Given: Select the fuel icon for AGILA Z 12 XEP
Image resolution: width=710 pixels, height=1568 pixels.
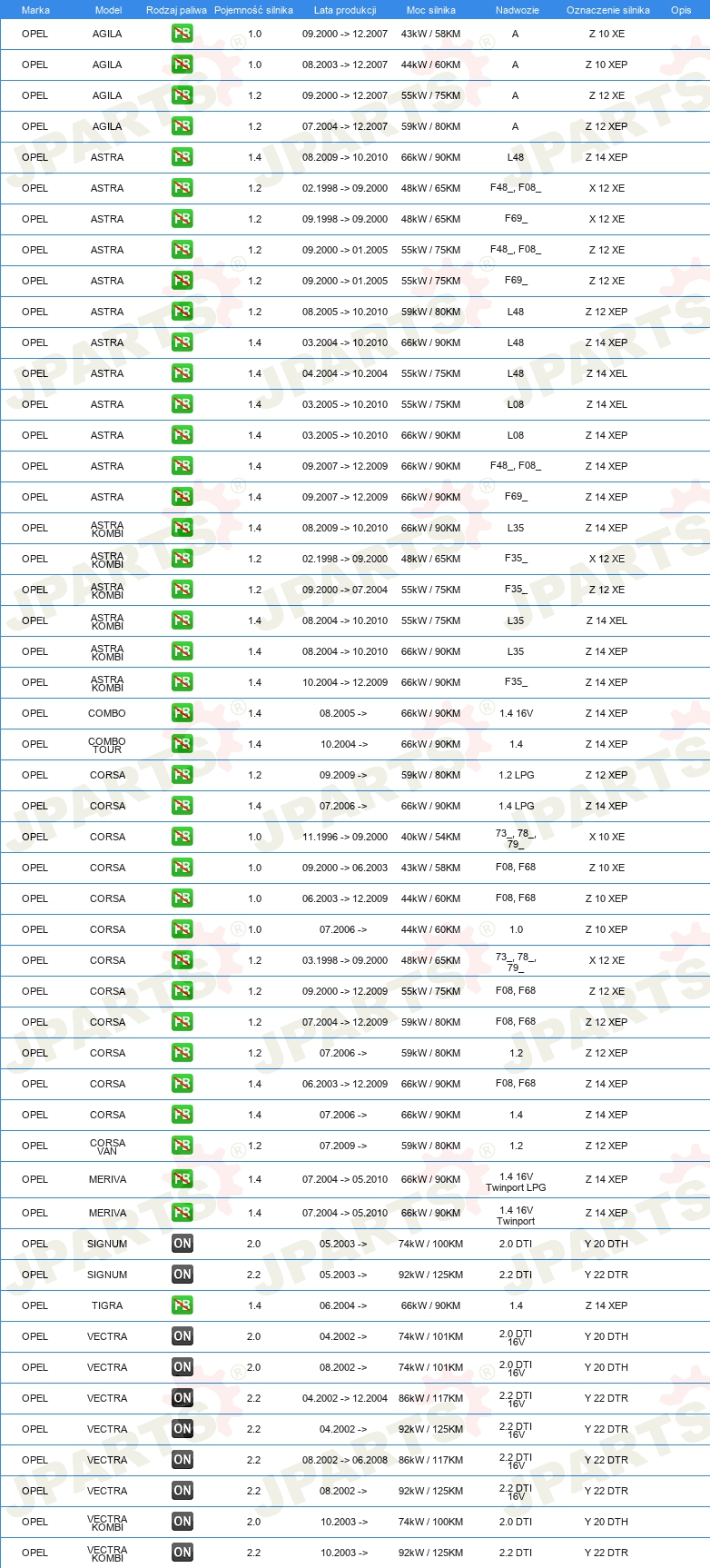Looking at the screenshot, I should pyautogui.click(x=182, y=126).
